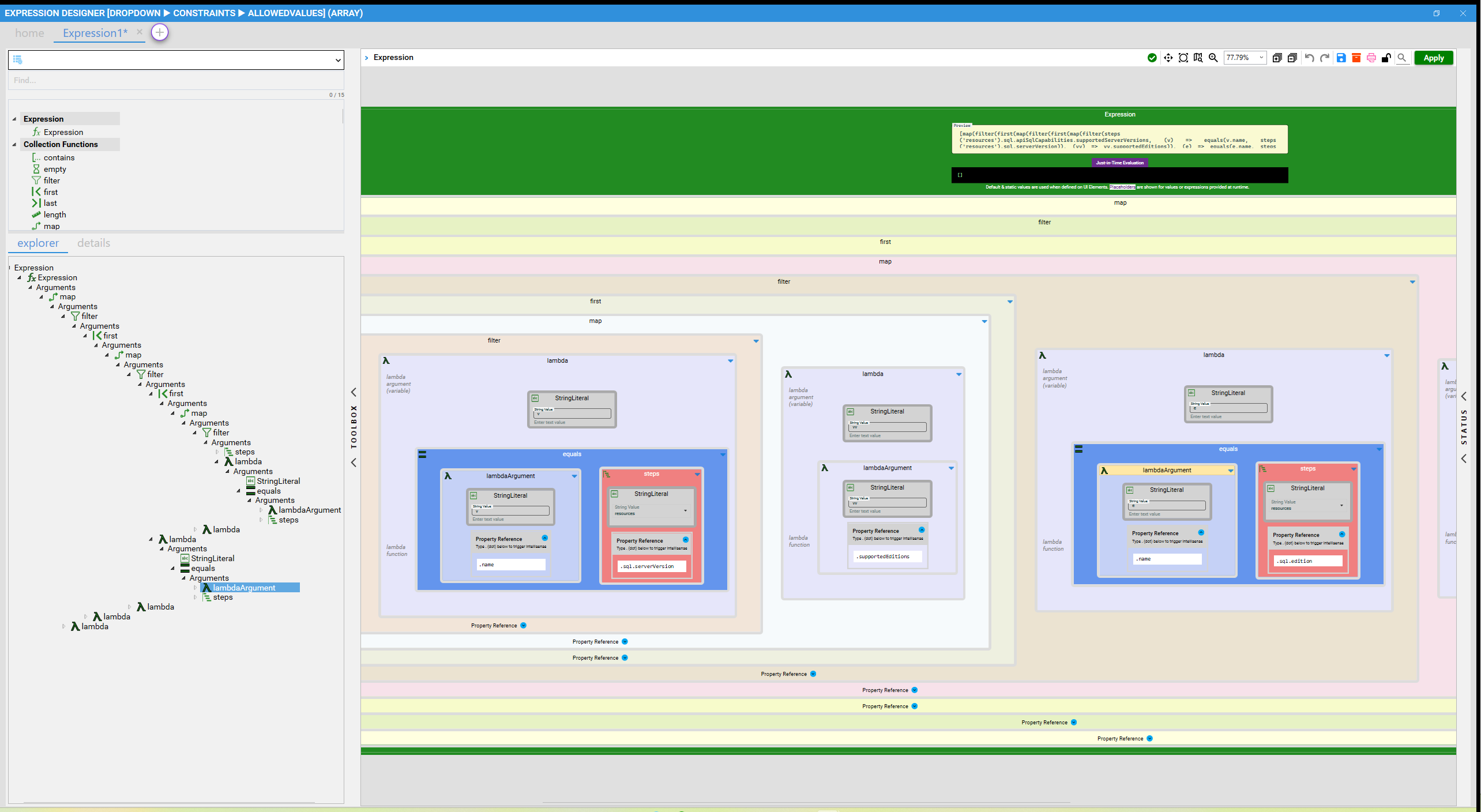
Task: Collapse the Collection Functions group
Action: pos(14,145)
